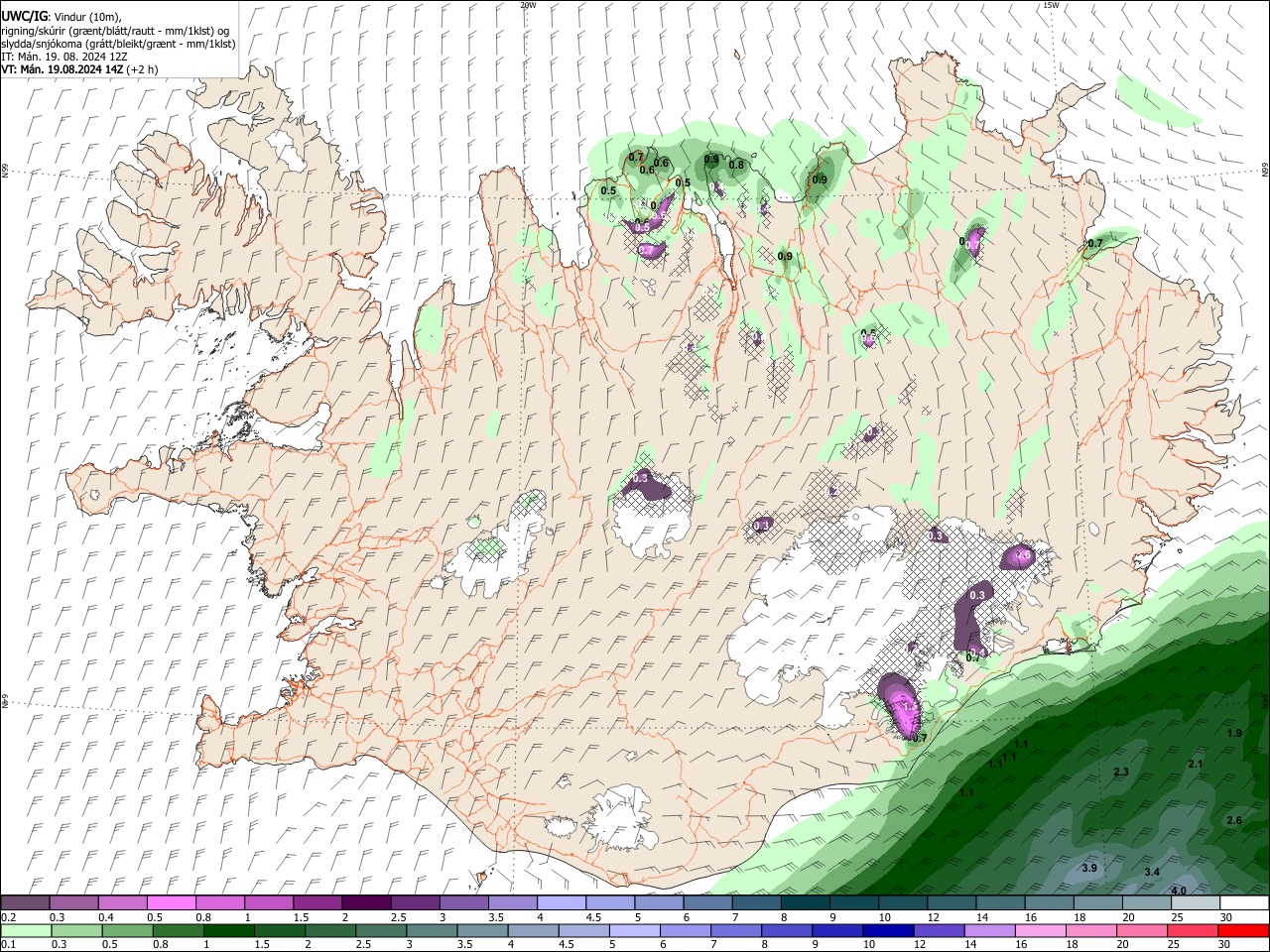Click the 2.3 rainfall value on map
The image size is (1270, 952).
(1121, 772)
